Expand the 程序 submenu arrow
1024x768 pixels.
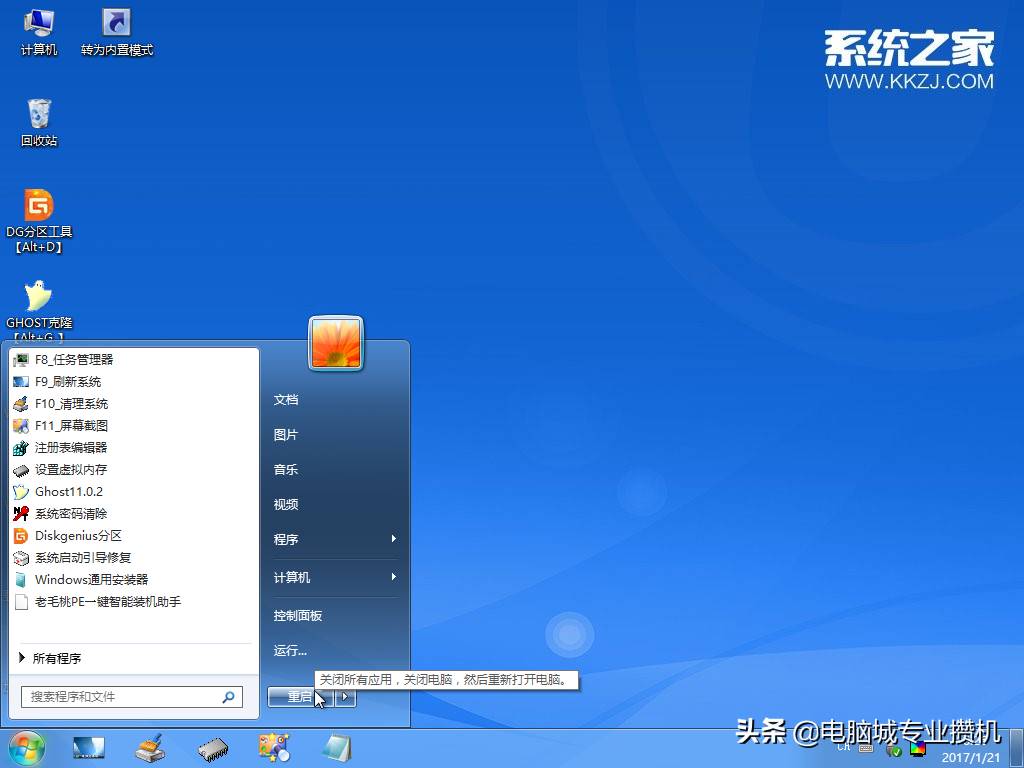[x=392, y=540]
